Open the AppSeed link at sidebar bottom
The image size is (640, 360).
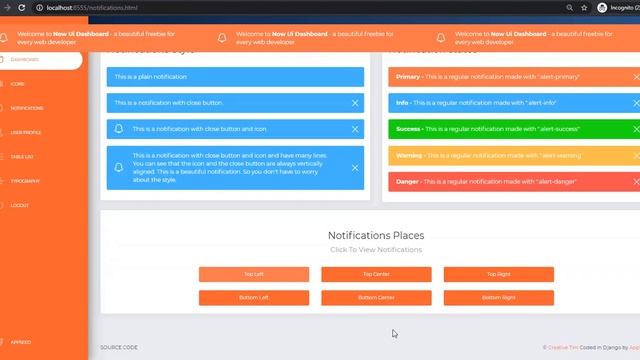(x=20, y=342)
